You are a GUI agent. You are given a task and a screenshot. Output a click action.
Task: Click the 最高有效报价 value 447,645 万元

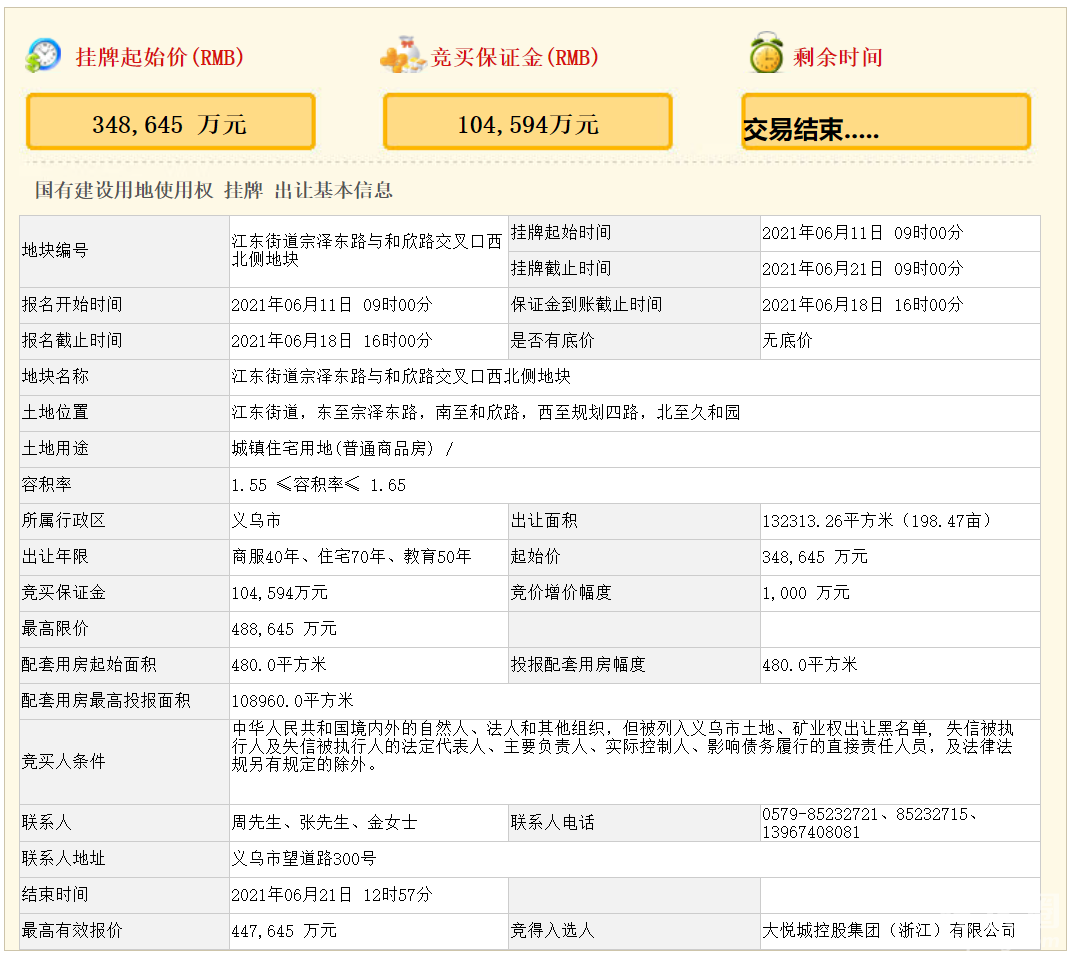(x=284, y=931)
